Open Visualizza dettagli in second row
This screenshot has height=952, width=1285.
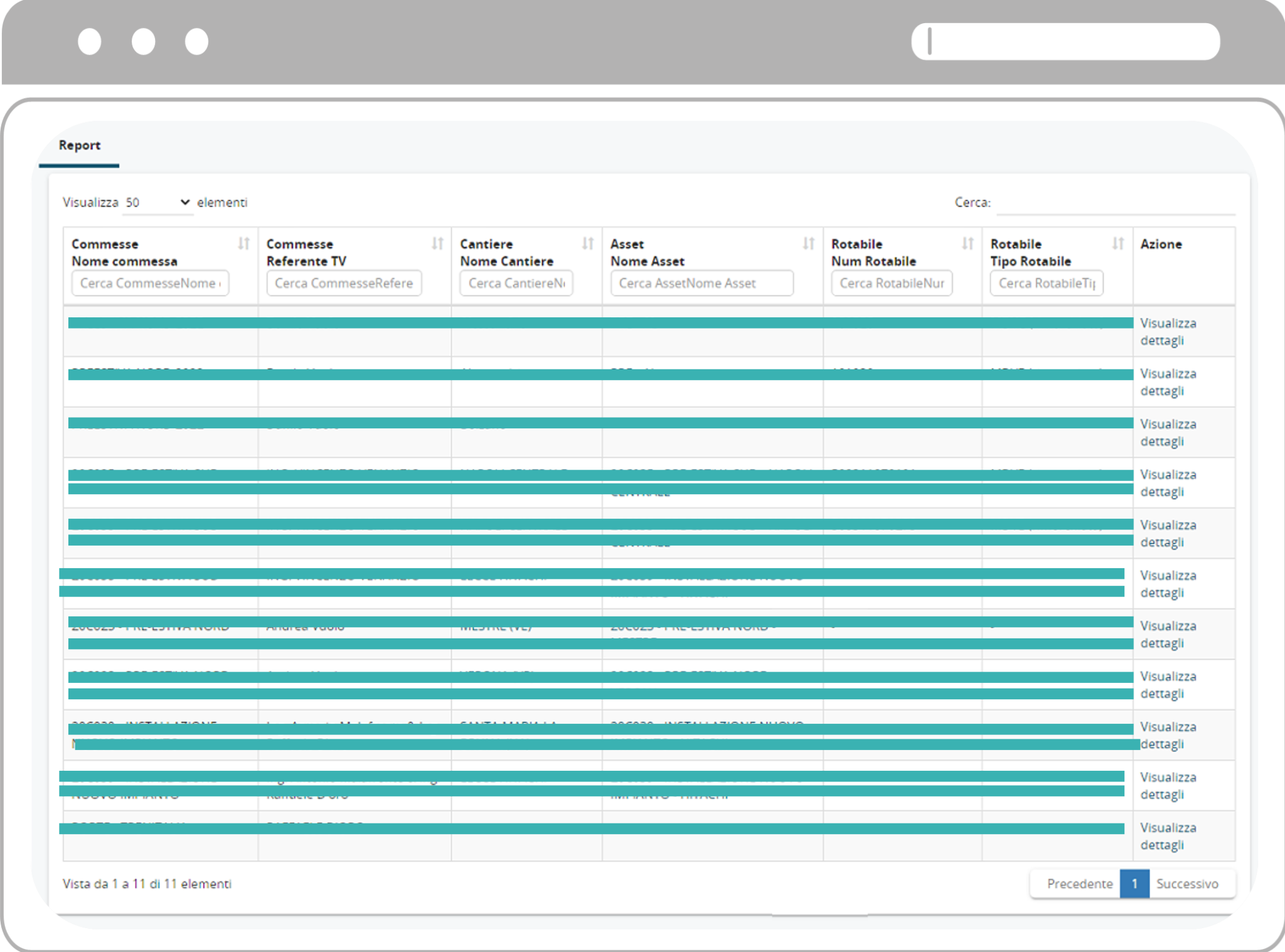pos(1168,382)
